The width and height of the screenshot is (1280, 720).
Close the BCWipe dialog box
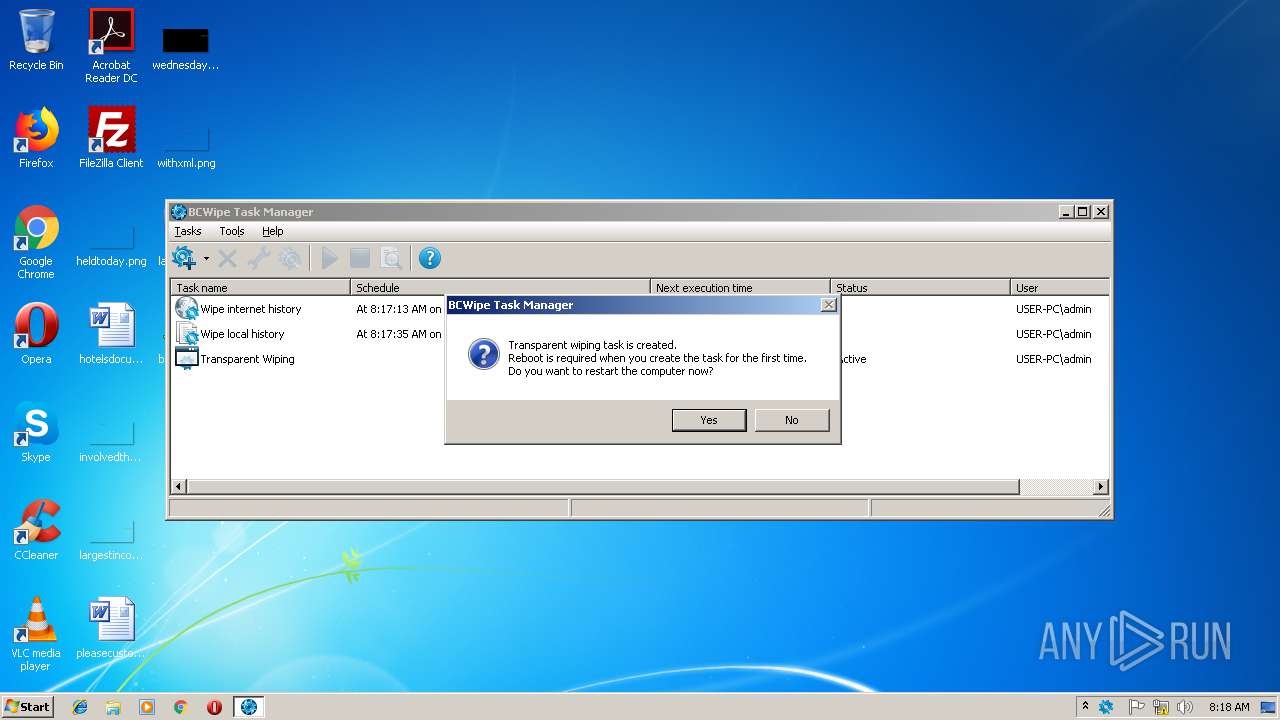(828, 305)
